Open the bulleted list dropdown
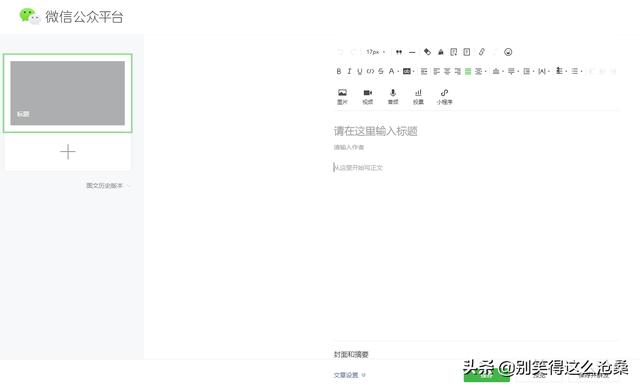This screenshot has height=387, width=640. [576, 71]
